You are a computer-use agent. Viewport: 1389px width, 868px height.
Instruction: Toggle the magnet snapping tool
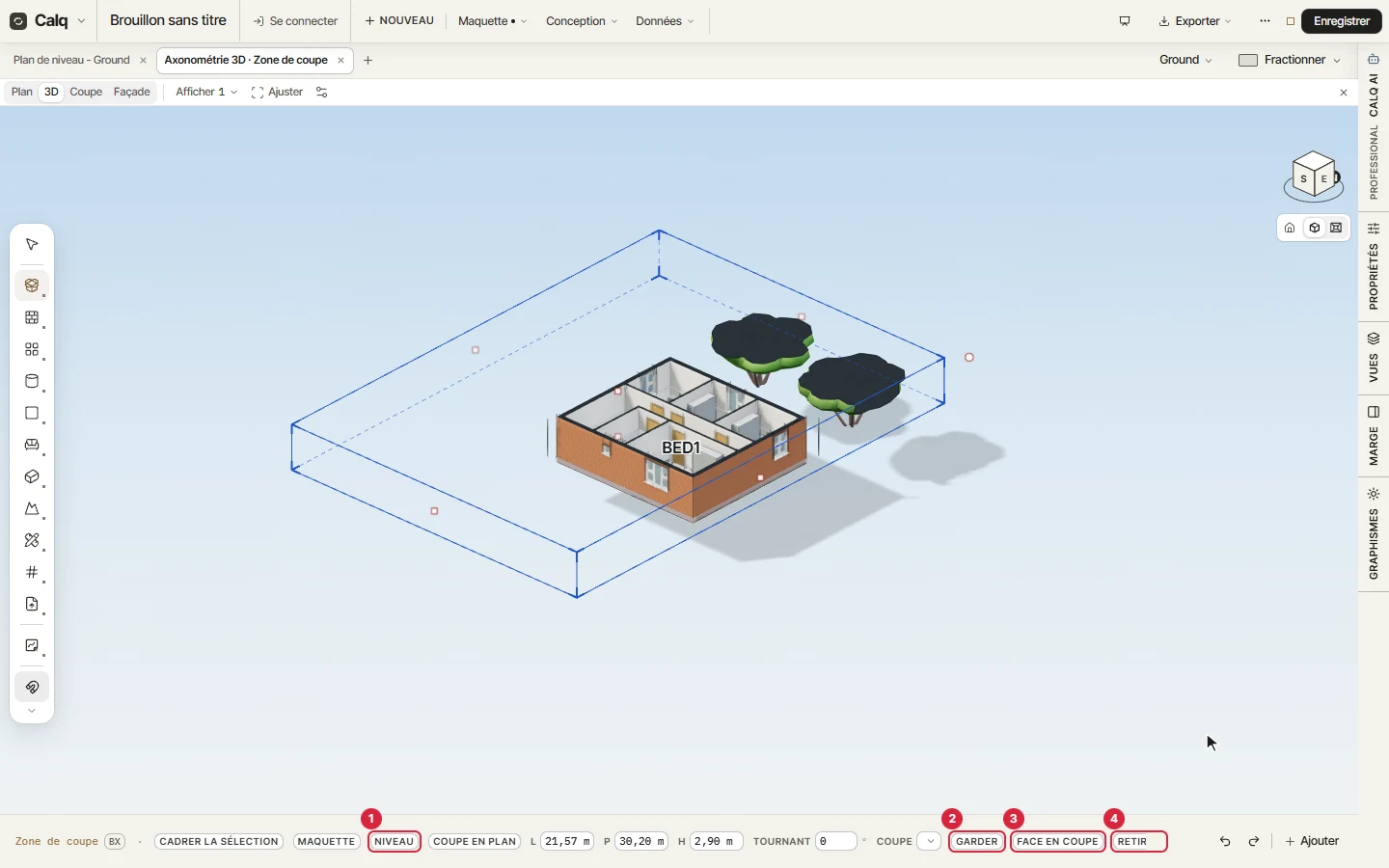pyautogui.click(x=32, y=687)
